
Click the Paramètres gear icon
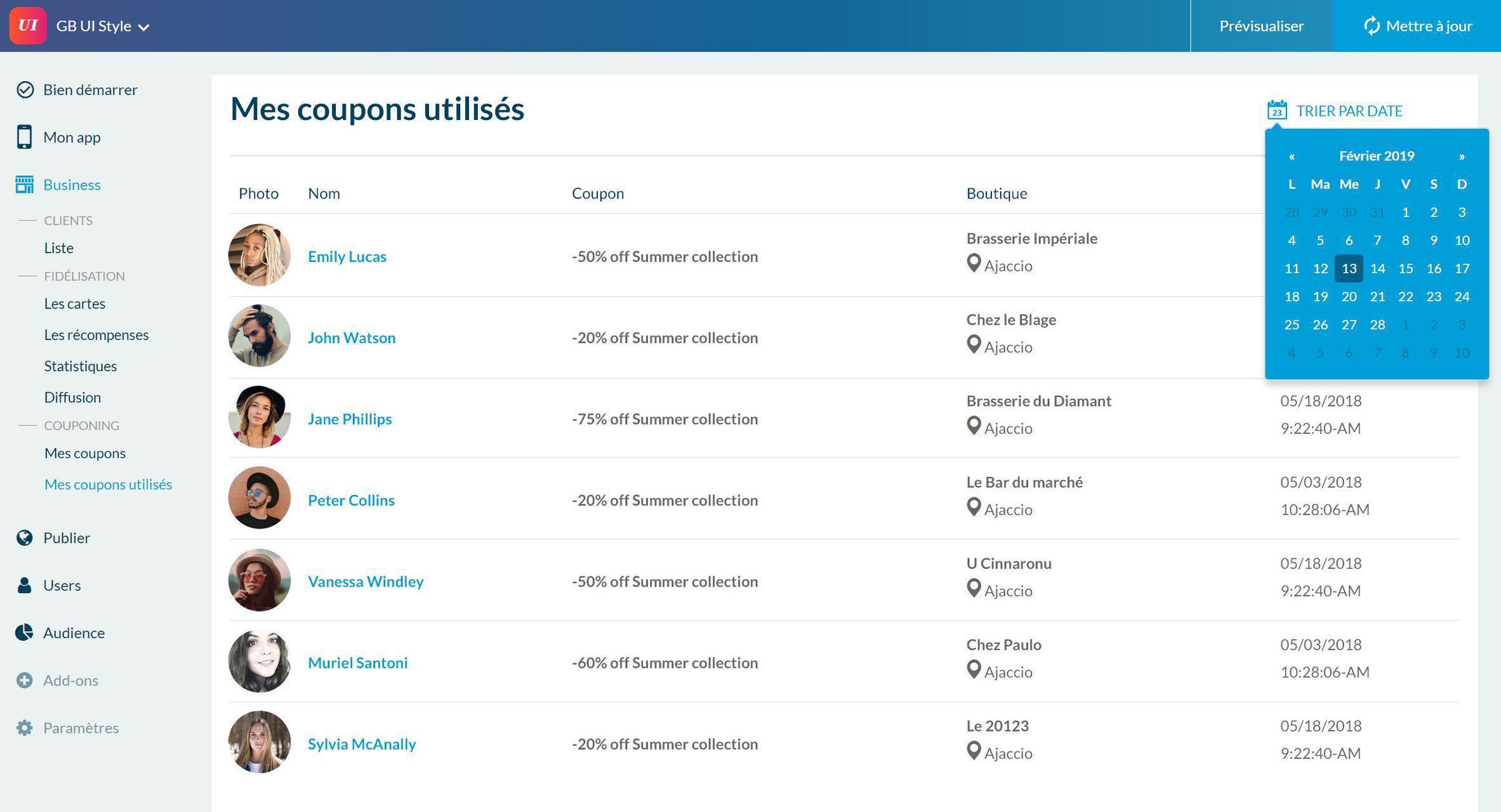tap(24, 728)
